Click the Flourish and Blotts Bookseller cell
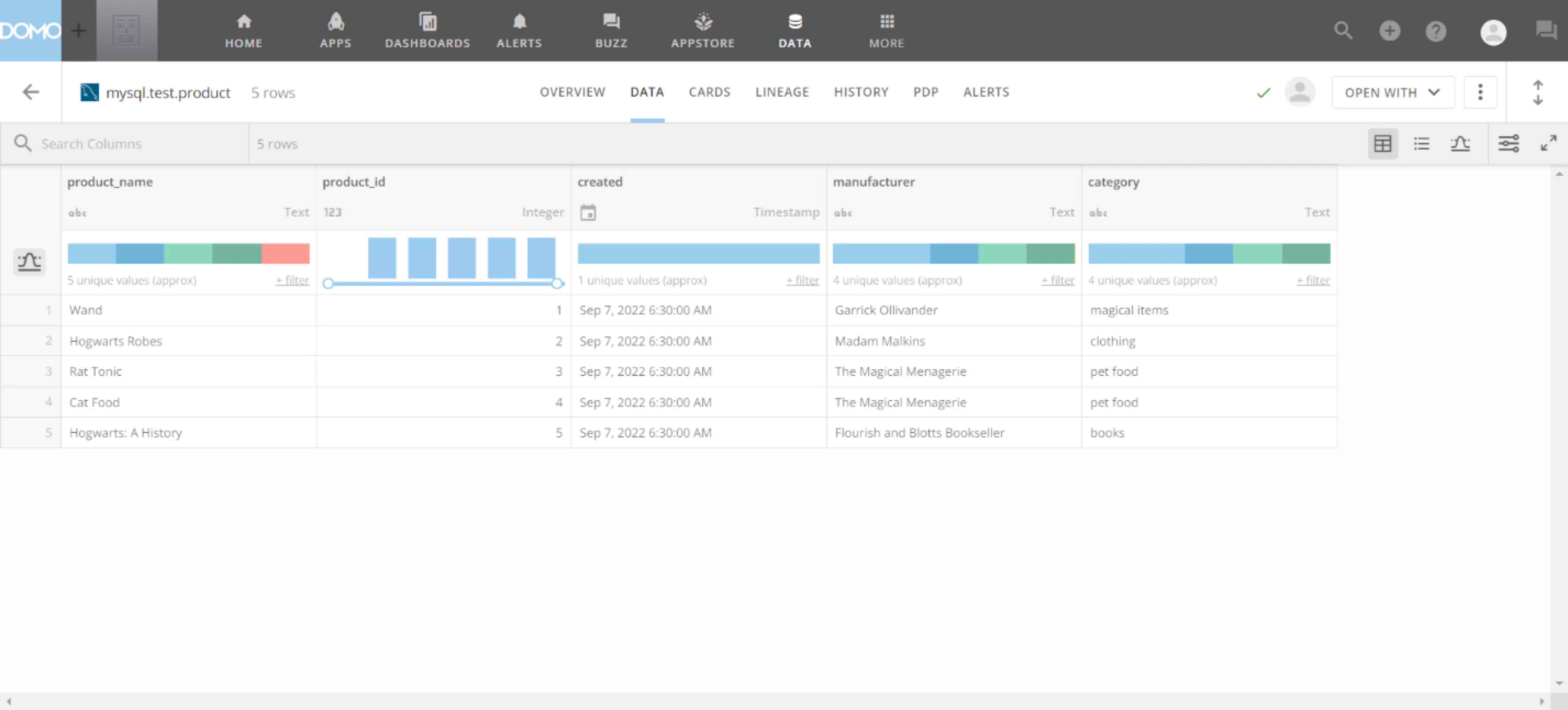This screenshot has height=710, width=1568. coord(954,433)
